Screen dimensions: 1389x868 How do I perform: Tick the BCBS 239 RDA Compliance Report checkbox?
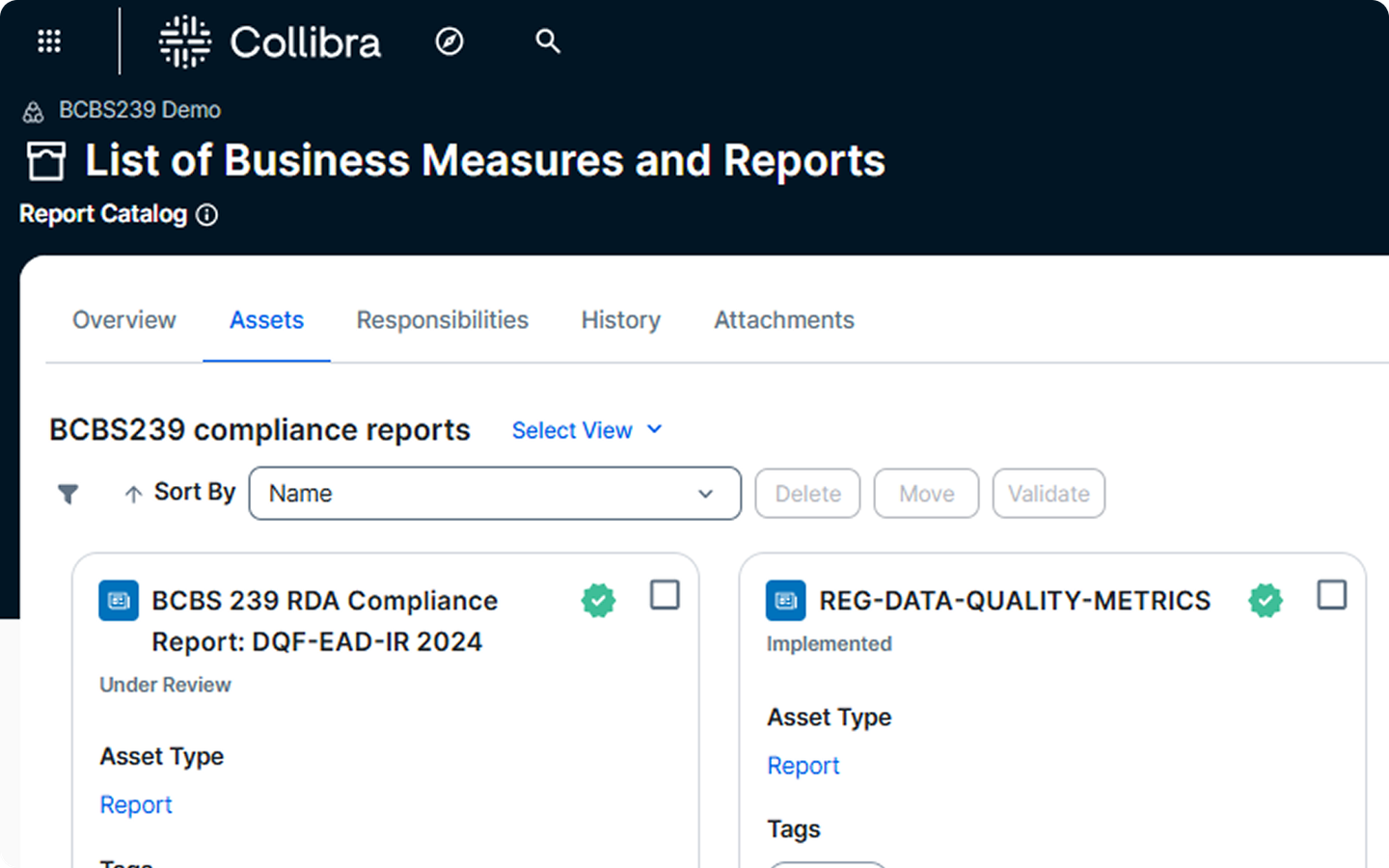[x=665, y=595]
